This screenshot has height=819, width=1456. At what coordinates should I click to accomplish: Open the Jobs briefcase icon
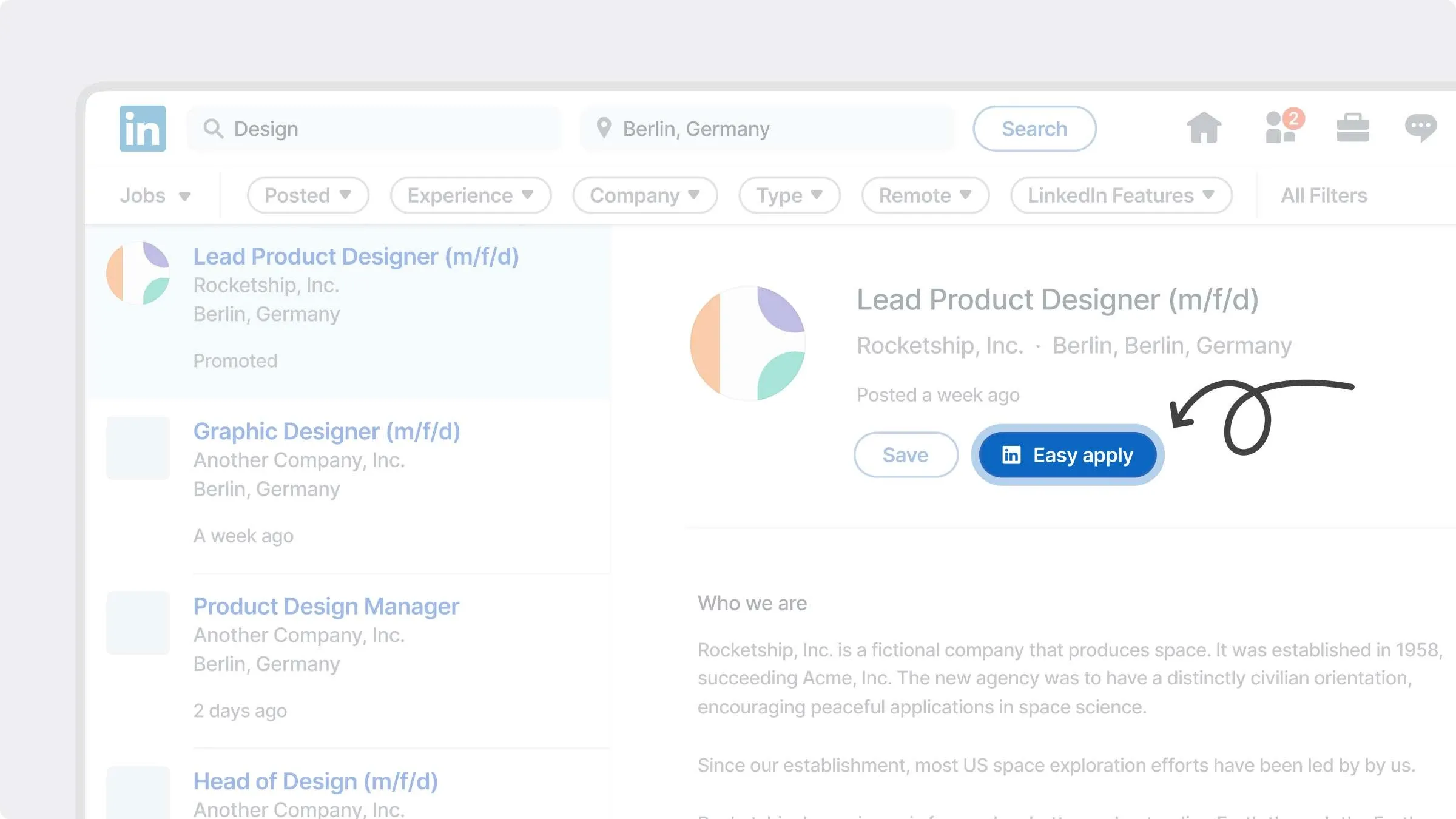[x=1353, y=128]
